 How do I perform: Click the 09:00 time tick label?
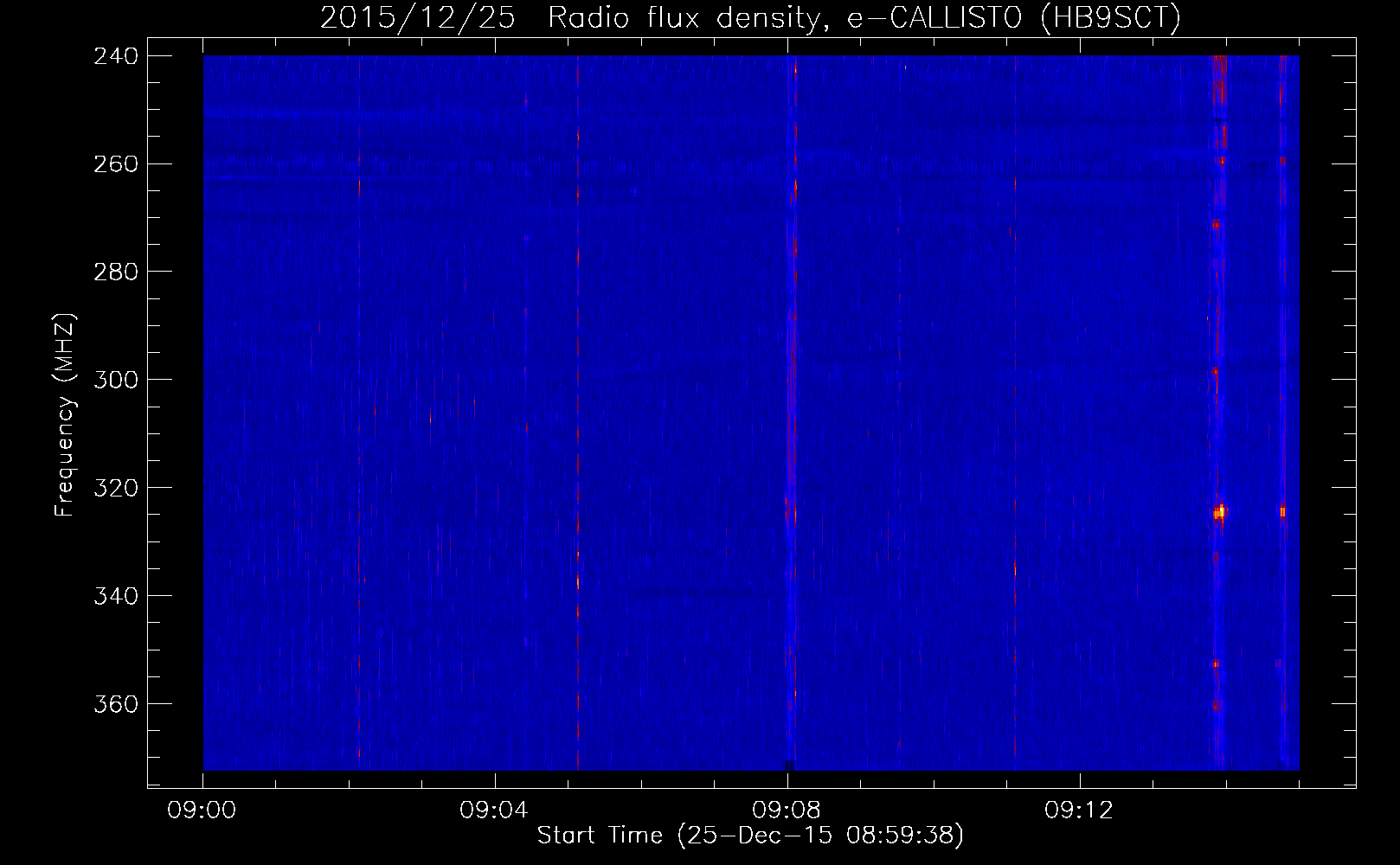202,811
